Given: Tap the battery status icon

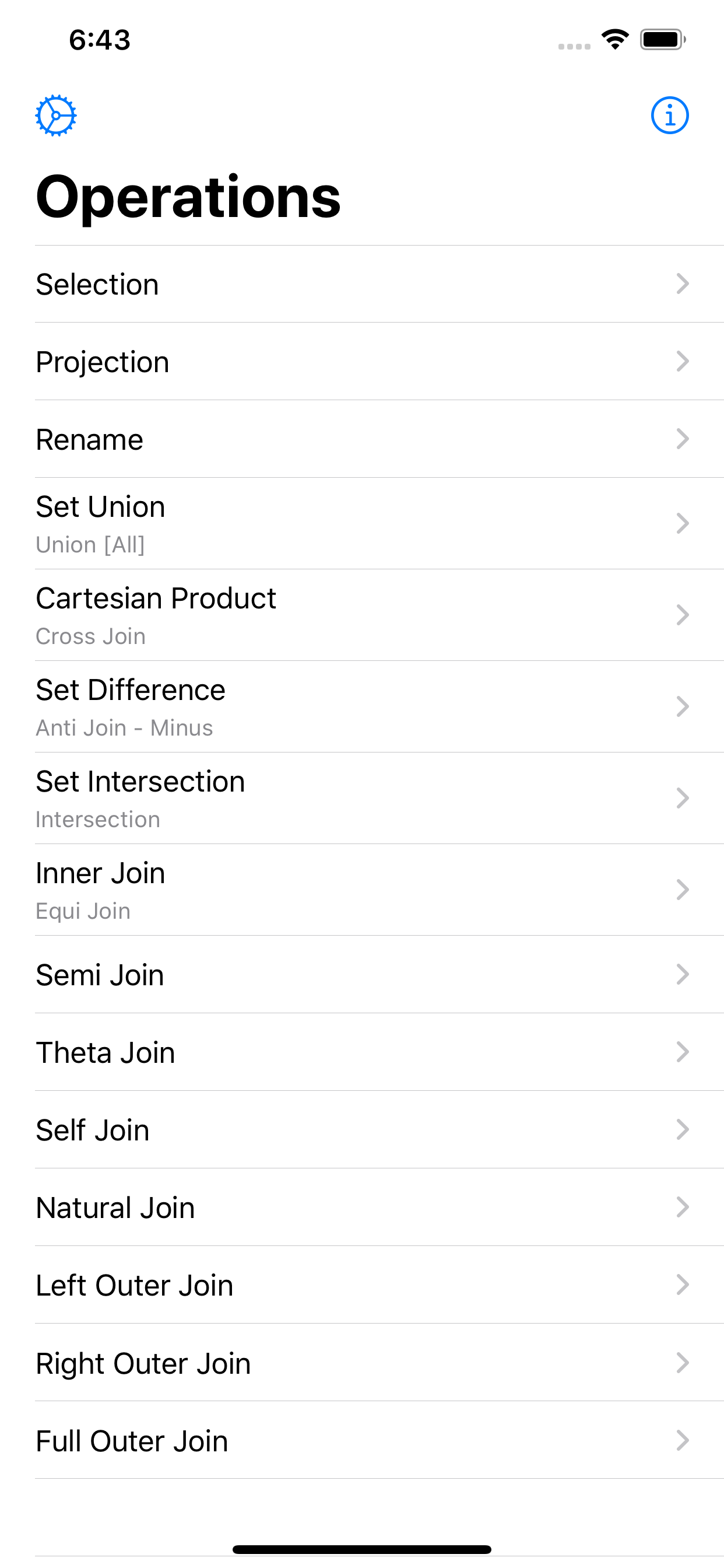Looking at the screenshot, I should click(x=663, y=40).
